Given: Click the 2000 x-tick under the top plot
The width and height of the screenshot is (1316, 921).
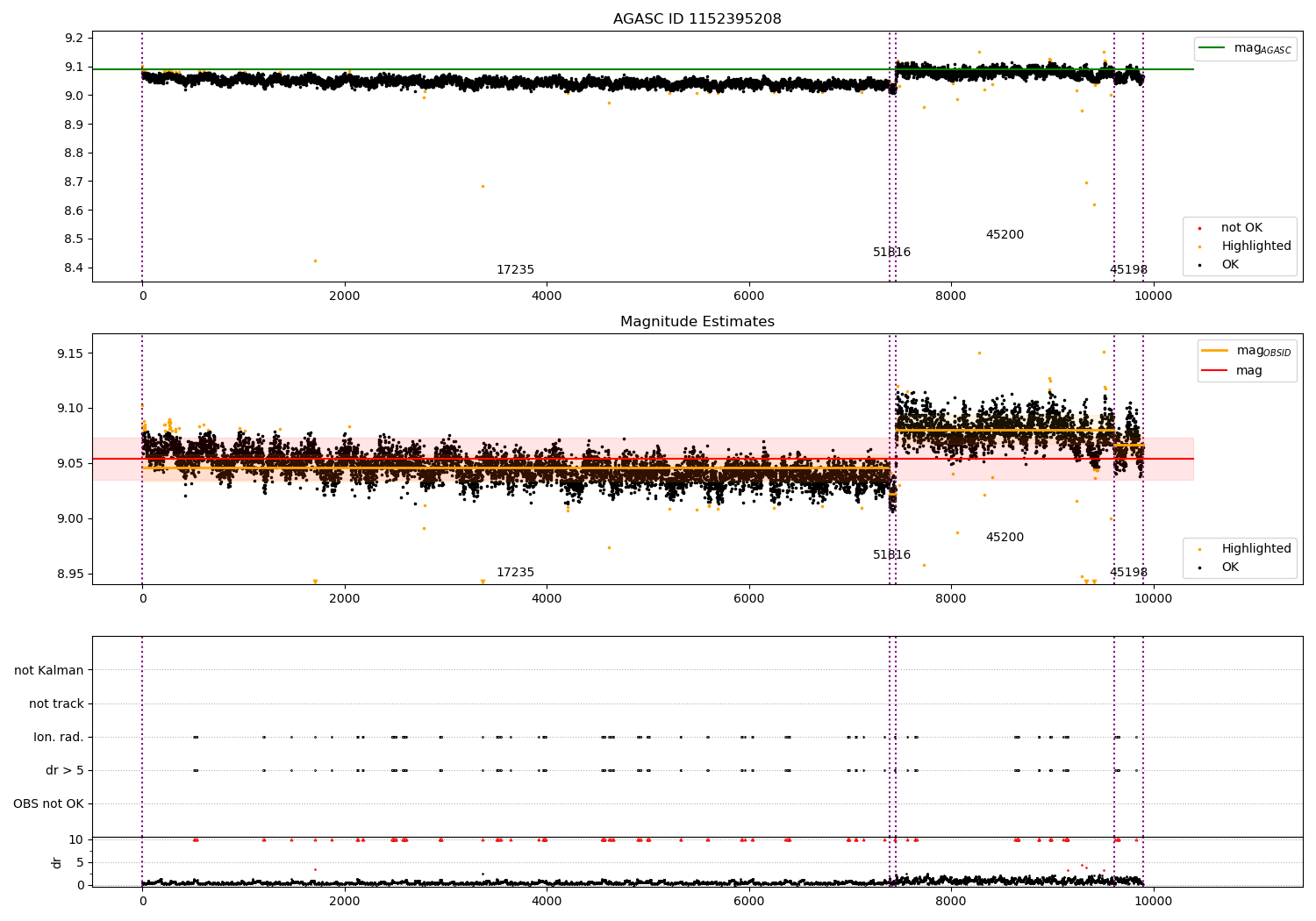Looking at the screenshot, I should coord(345,296).
